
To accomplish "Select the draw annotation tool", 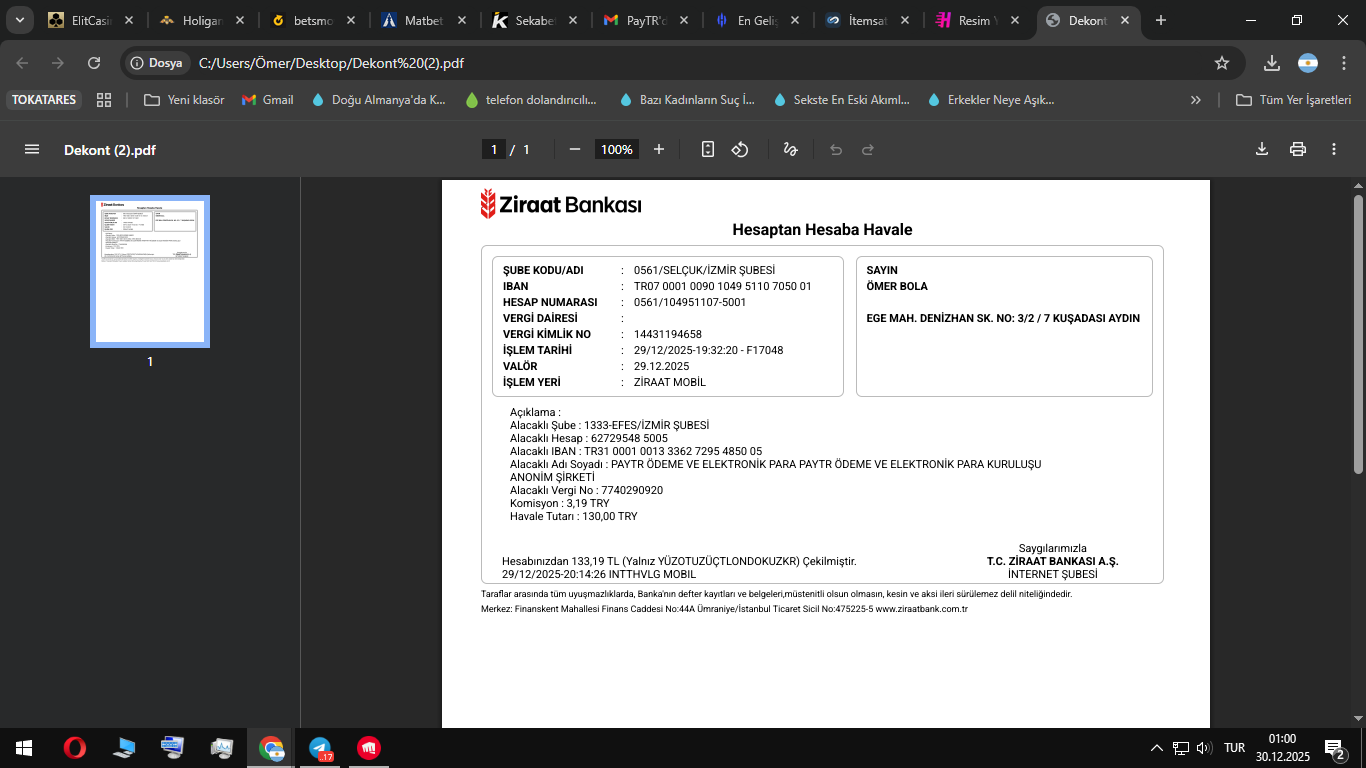I will click(x=790, y=149).
